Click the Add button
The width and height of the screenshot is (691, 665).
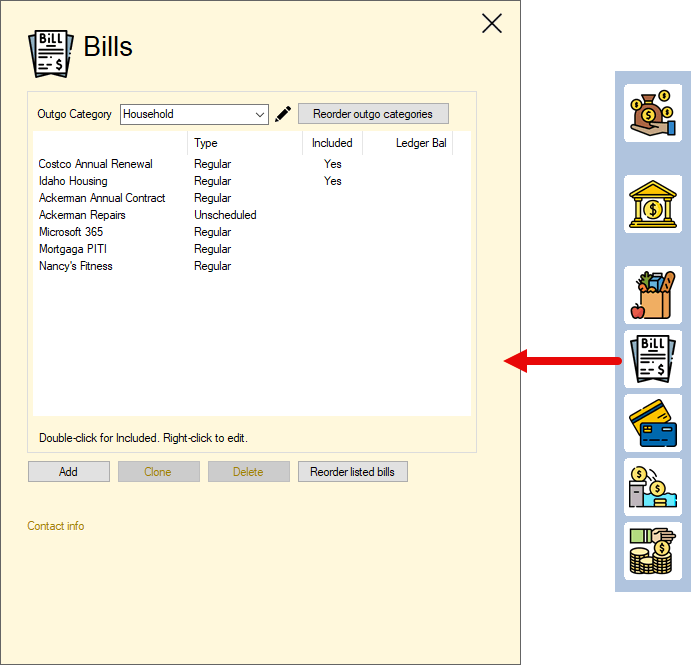[x=69, y=472]
